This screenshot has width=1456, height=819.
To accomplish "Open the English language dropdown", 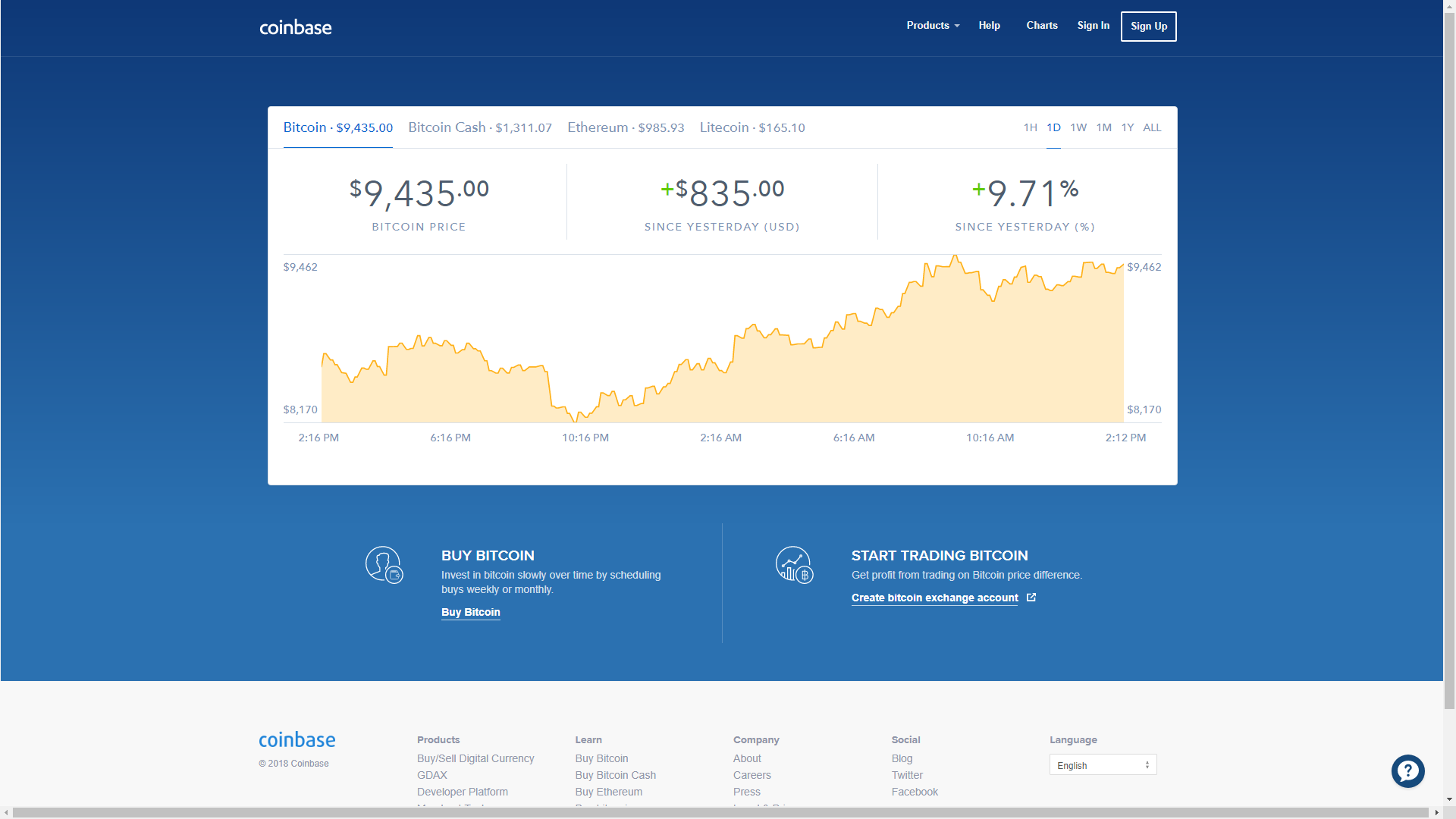I will click(x=1103, y=764).
